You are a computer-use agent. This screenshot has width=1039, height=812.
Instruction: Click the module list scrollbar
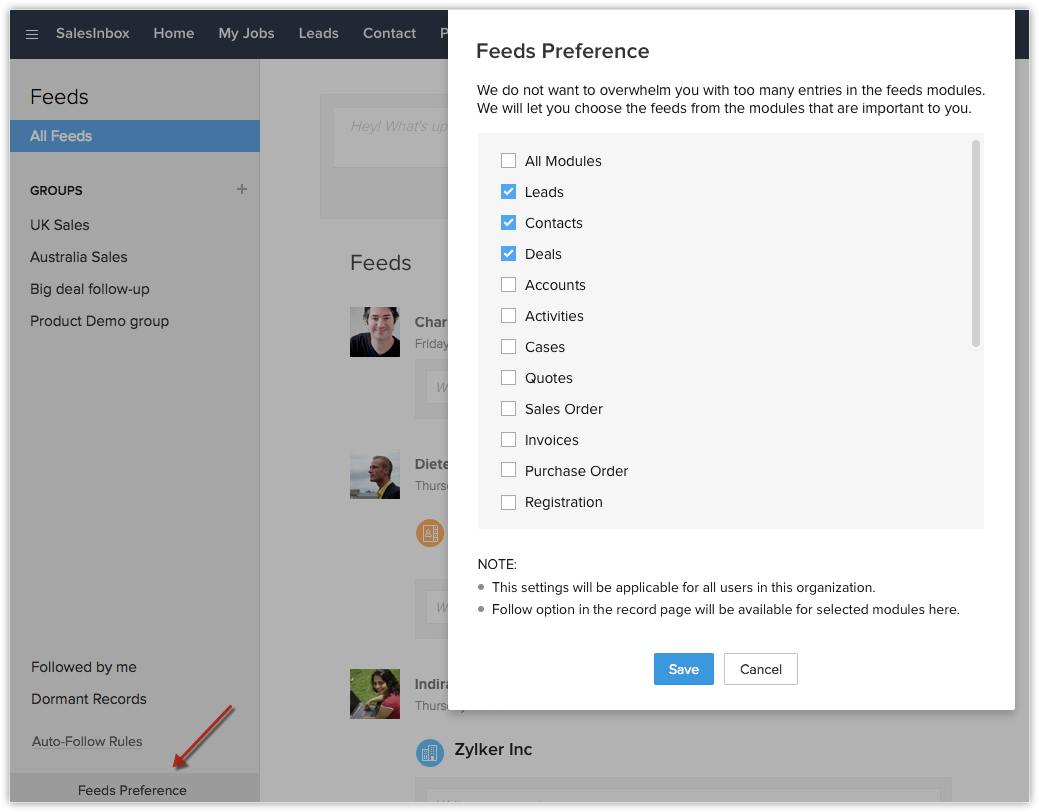pos(975,244)
